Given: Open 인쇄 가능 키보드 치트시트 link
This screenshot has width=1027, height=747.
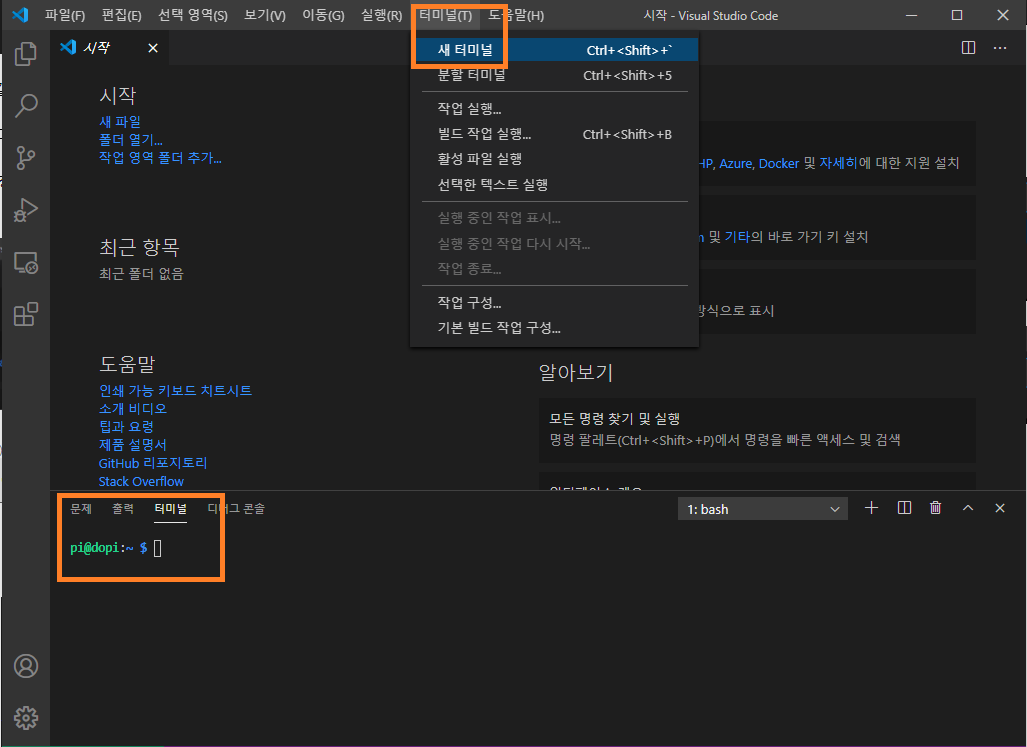Looking at the screenshot, I should 176,390.
